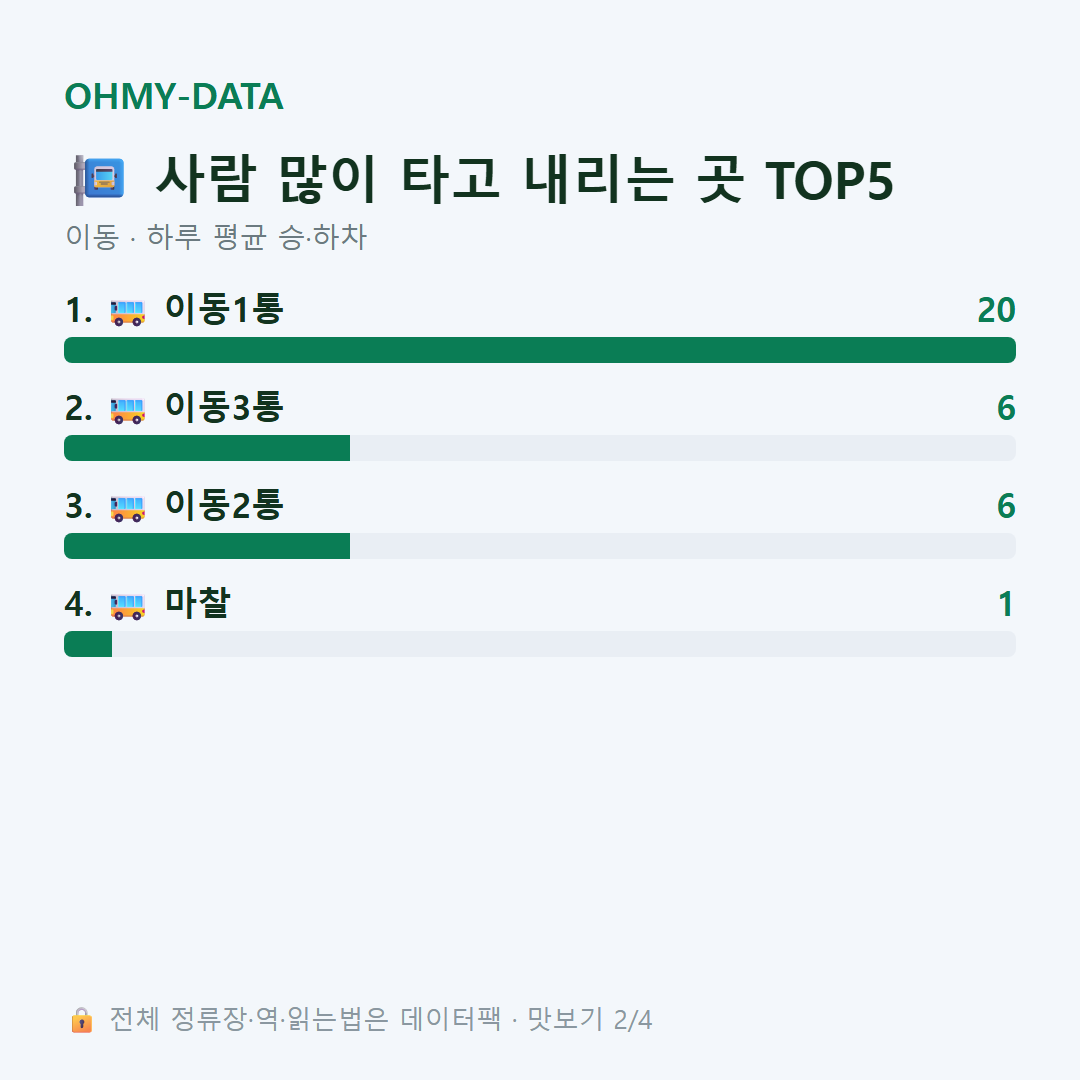Select the 마찰 stop name
The image size is (1080, 1080).
(197, 603)
